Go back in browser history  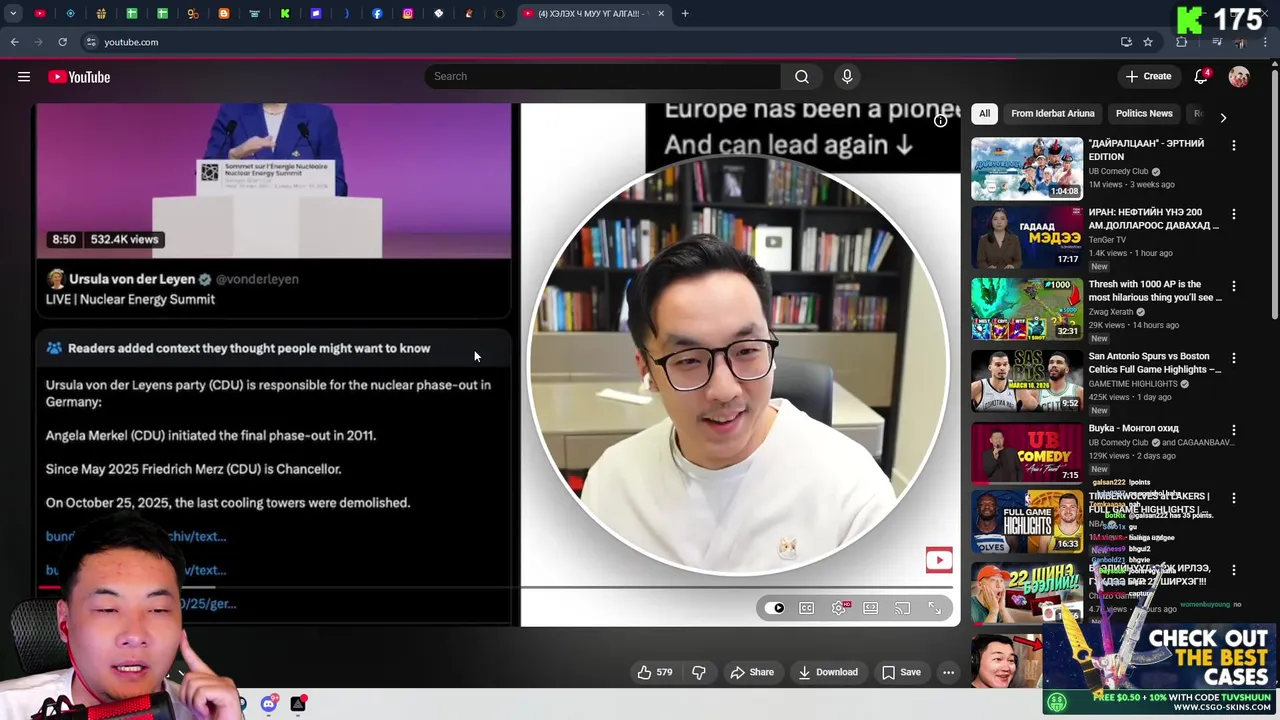point(14,42)
